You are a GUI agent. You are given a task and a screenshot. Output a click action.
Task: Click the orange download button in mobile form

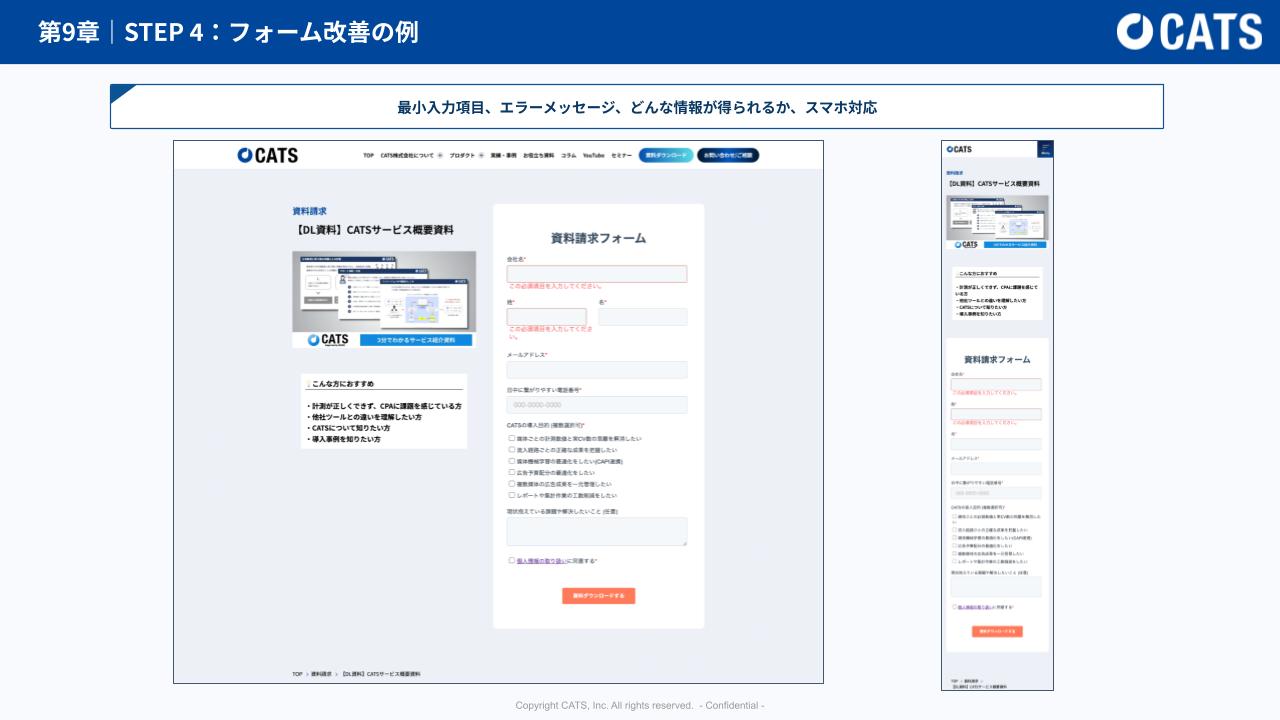pos(997,632)
